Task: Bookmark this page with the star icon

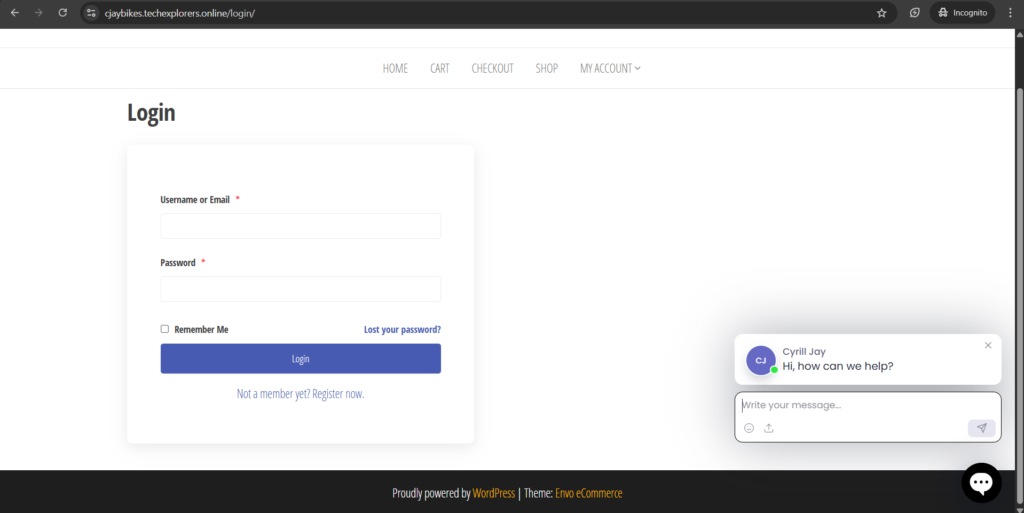Action: click(881, 13)
